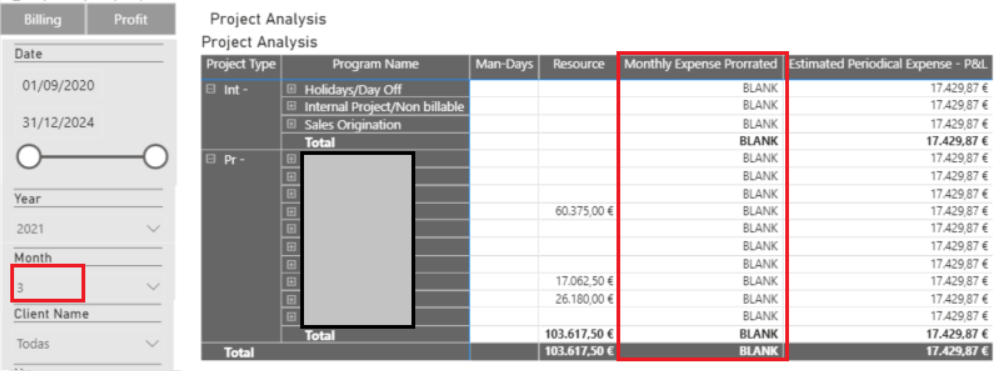The width and height of the screenshot is (1000, 371).
Task: Click Internal Project/Non billable program name
Action: [384, 107]
